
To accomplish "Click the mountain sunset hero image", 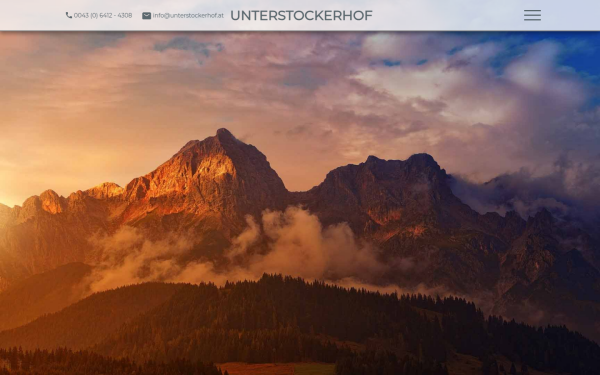I will click(300, 203).
